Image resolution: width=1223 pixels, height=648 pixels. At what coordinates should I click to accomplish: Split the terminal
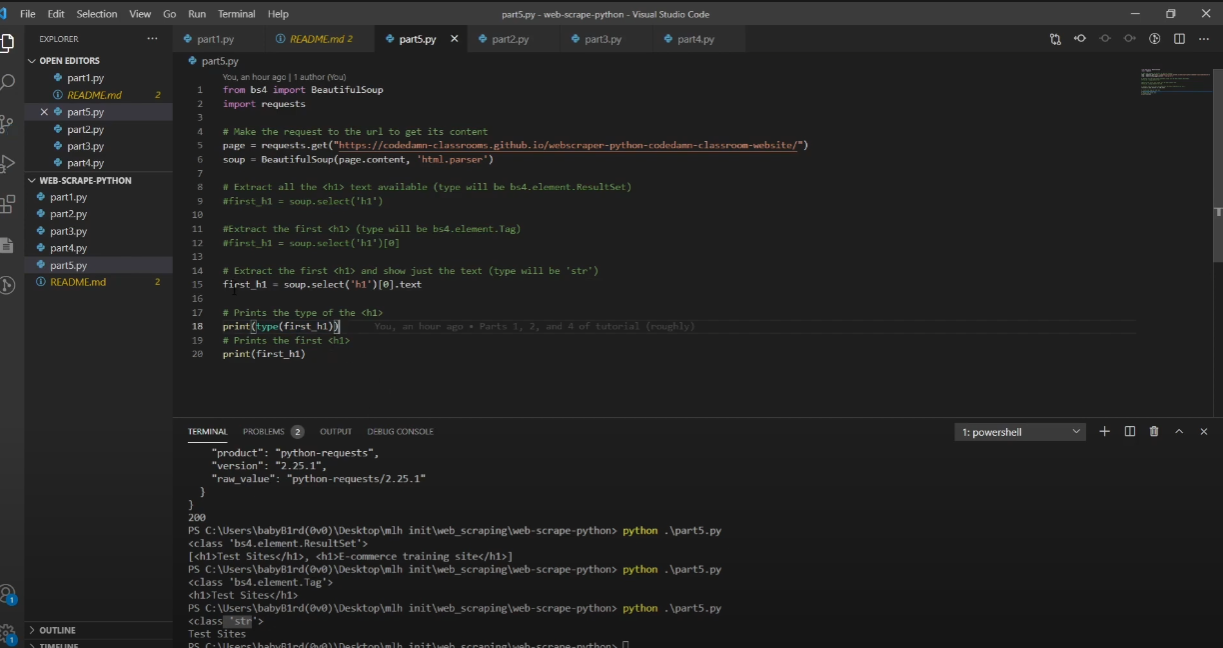pyautogui.click(x=1130, y=431)
